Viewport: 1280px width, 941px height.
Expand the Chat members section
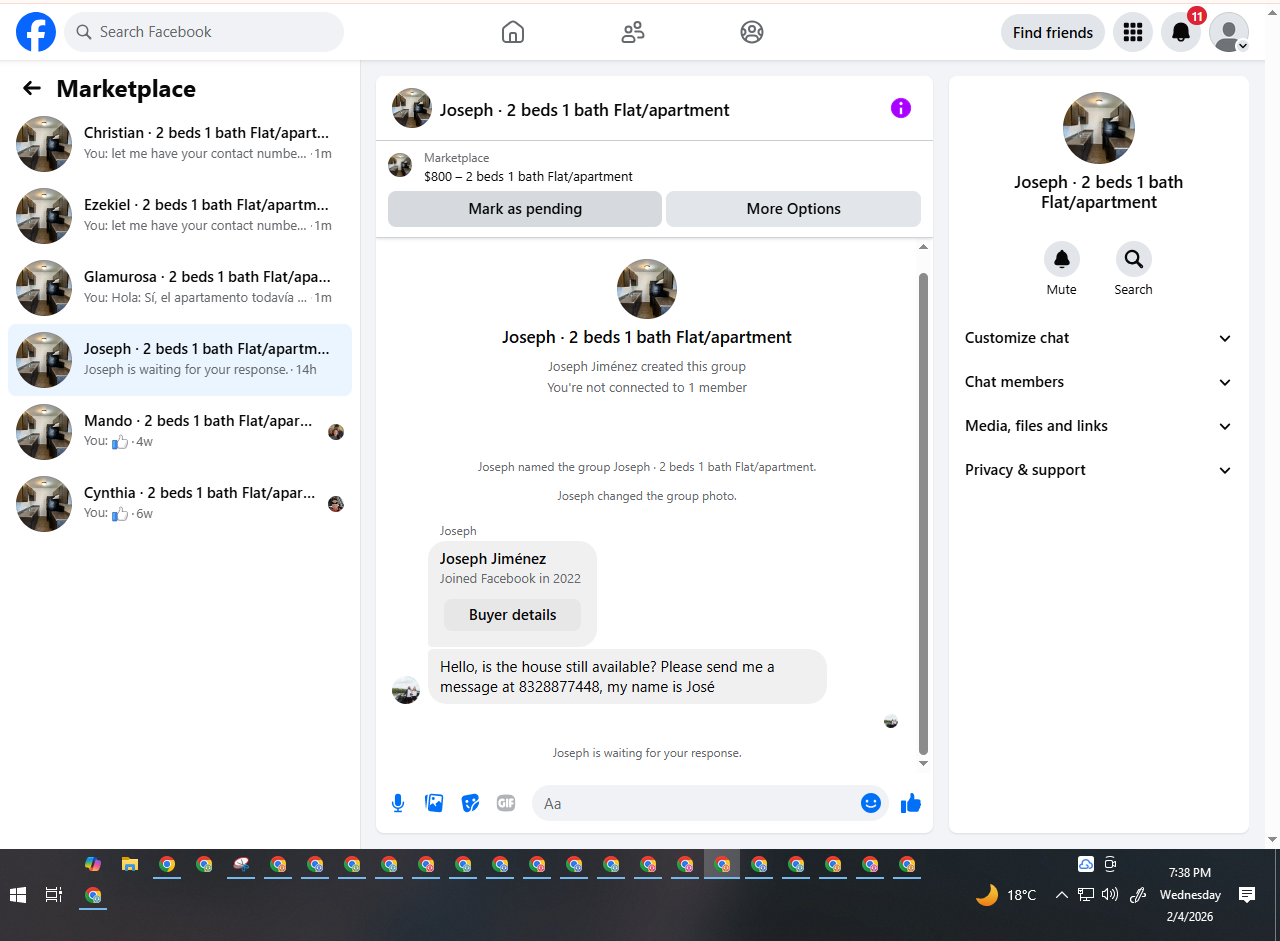(x=1098, y=382)
